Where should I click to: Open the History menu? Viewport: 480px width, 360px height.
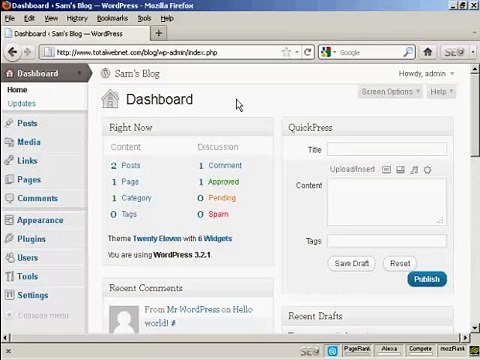(77, 18)
